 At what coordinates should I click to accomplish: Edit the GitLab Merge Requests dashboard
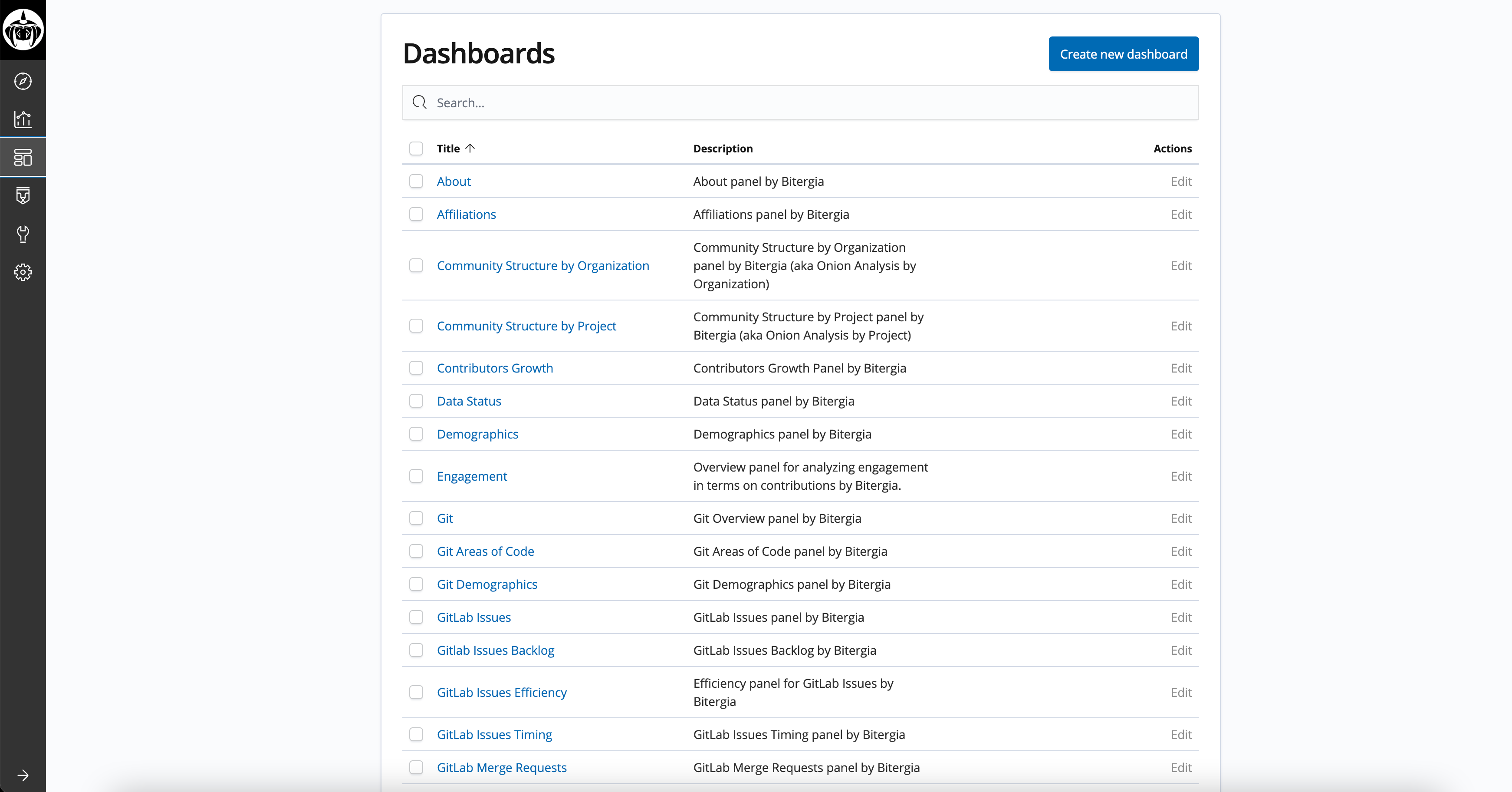click(1181, 767)
